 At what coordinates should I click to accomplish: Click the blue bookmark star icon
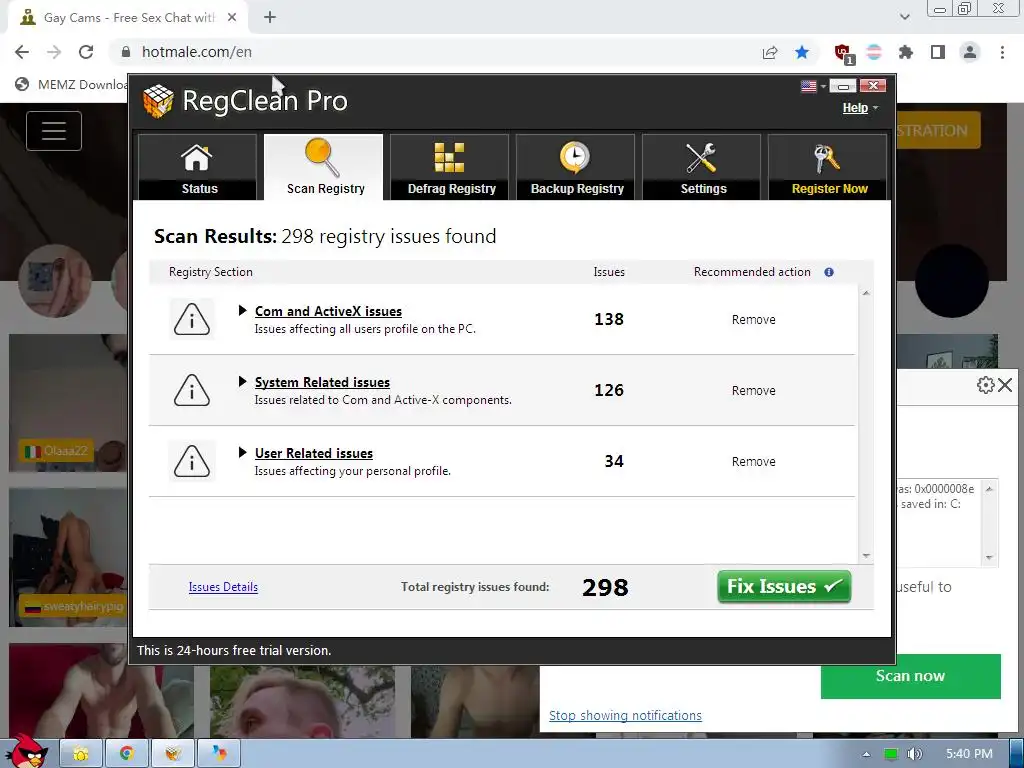coord(802,52)
